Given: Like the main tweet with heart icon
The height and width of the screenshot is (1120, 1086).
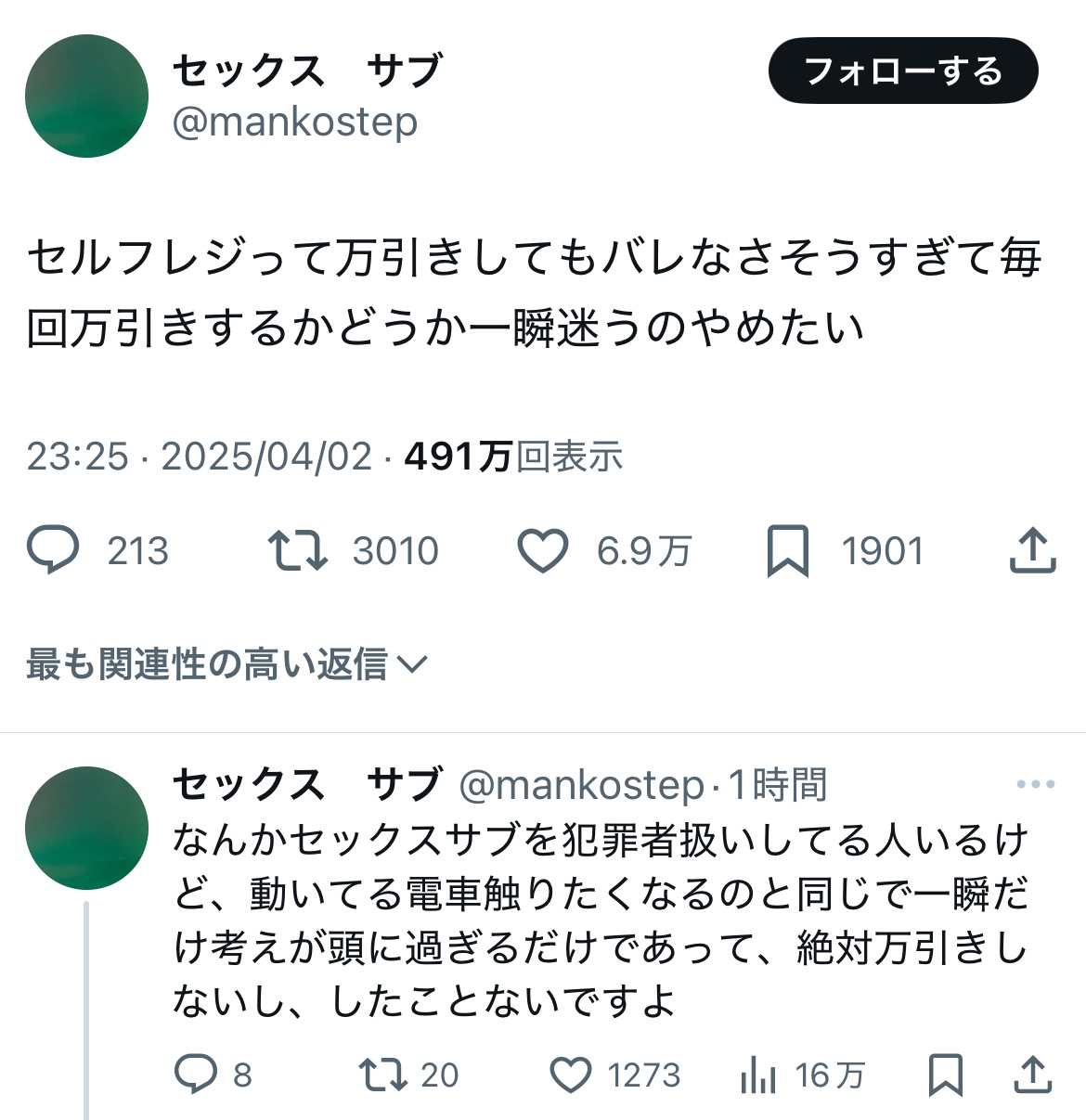Looking at the screenshot, I should click(x=542, y=550).
